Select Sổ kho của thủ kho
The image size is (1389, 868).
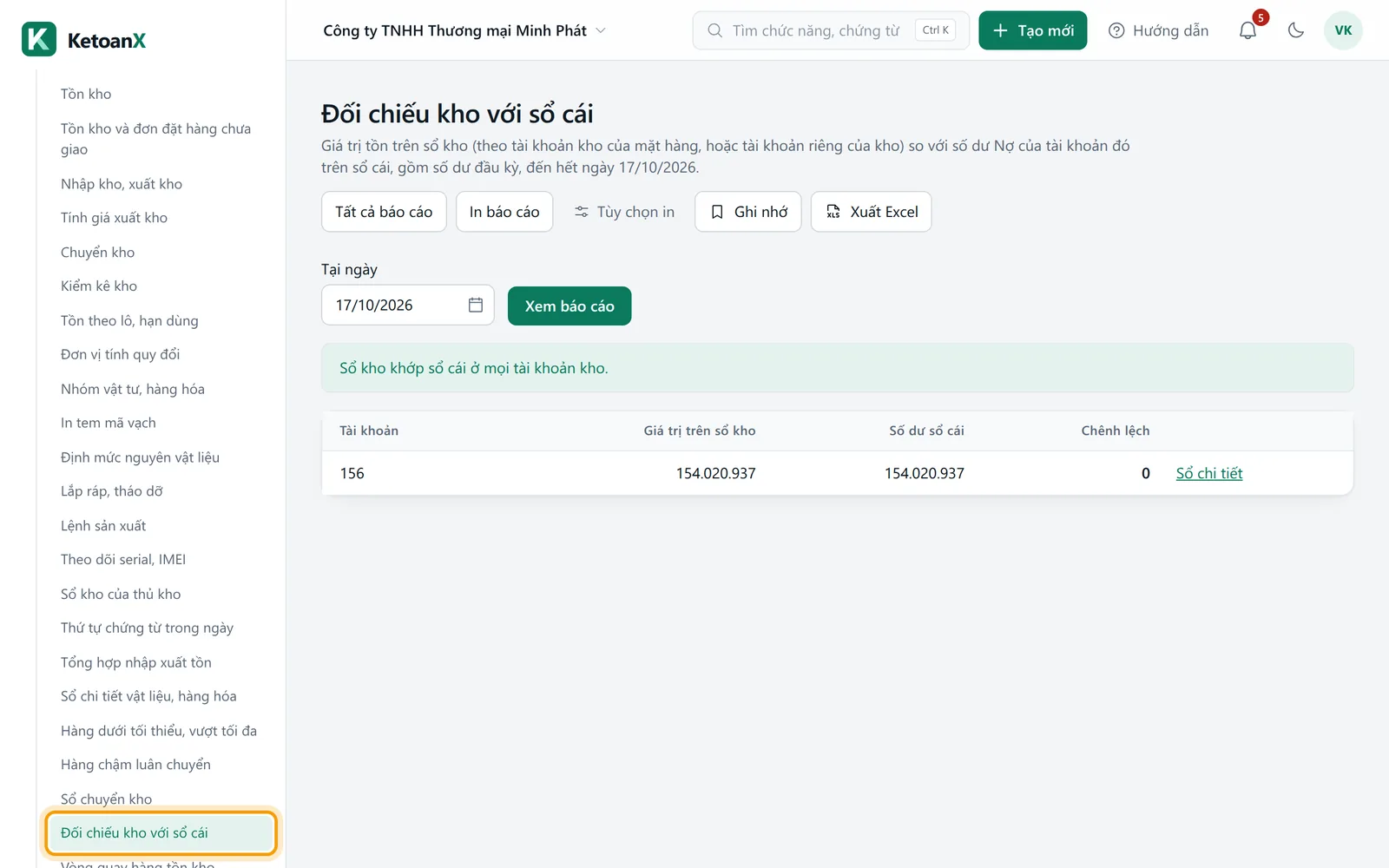(x=121, y=595)
